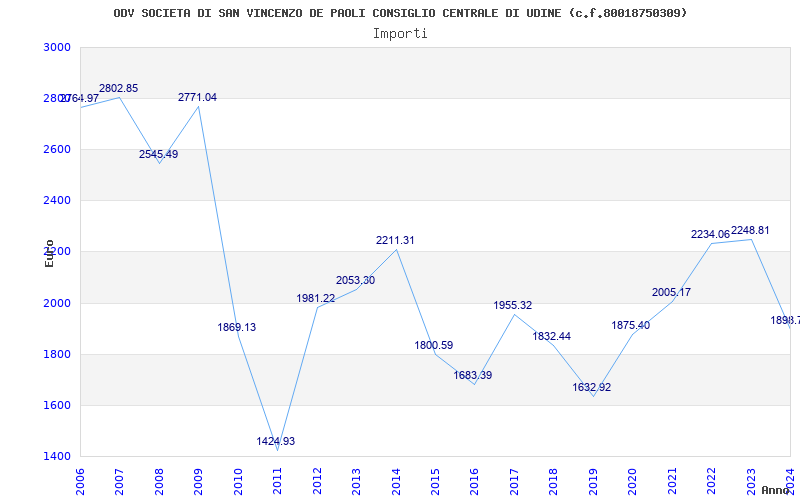Click x-axis year 2018
This screenshot has width=800, height=500.
[x=554, y=481]
